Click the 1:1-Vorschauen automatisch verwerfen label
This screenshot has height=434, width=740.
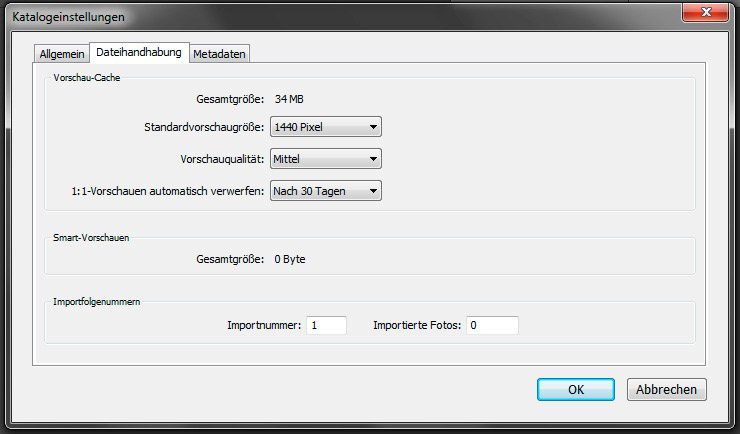pyautogui.click(x=168, y=191)
